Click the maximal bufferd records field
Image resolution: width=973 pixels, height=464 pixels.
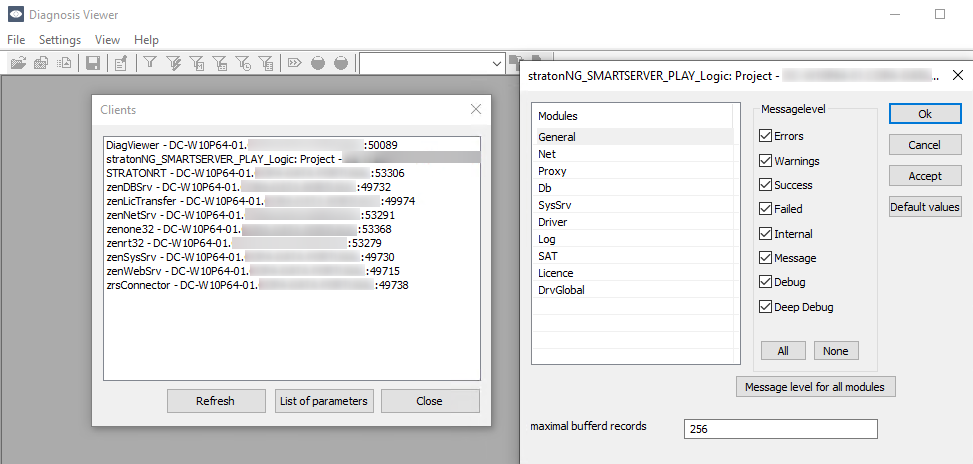(780, 429)
